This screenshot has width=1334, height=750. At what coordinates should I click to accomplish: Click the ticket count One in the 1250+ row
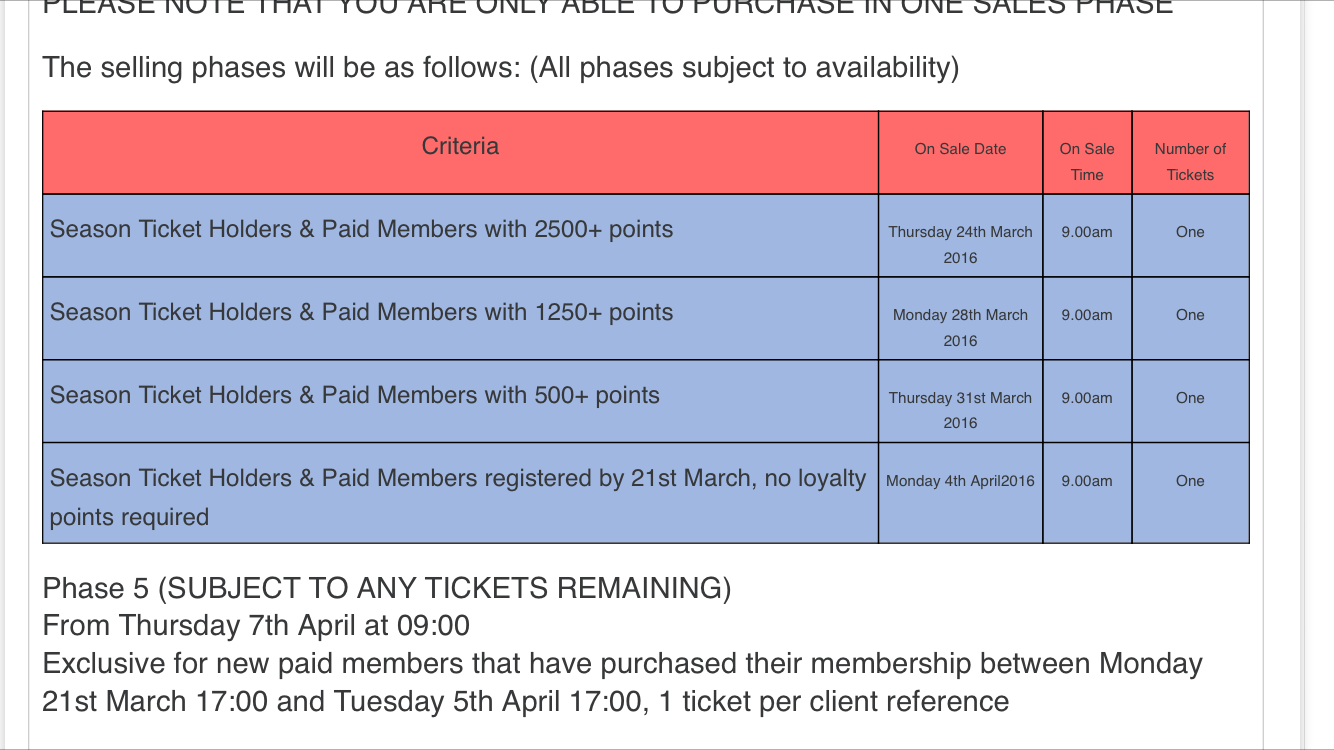1190,315
